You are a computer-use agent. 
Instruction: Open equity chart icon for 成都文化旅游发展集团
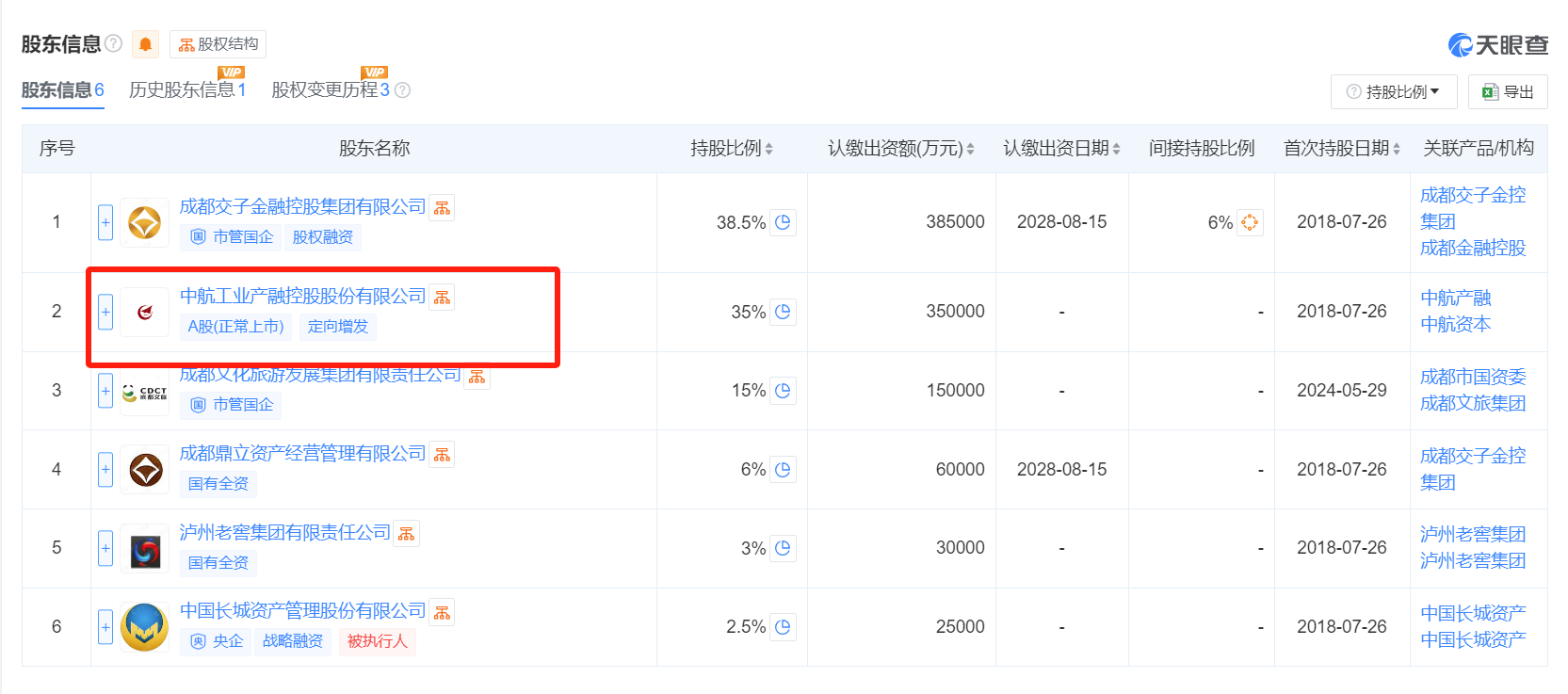(477, 377)
